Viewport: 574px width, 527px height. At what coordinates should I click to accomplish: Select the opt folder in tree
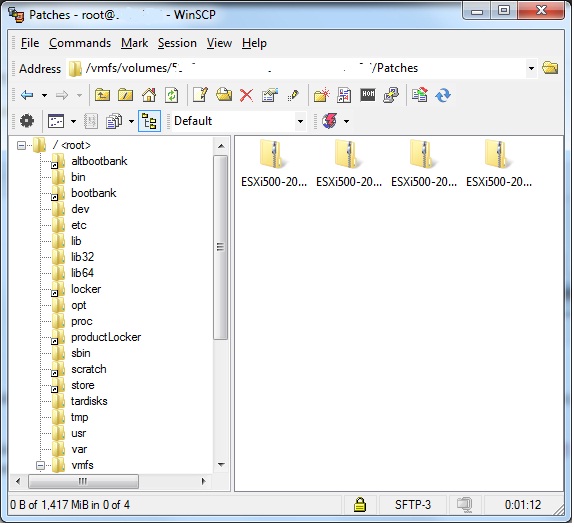78,305
